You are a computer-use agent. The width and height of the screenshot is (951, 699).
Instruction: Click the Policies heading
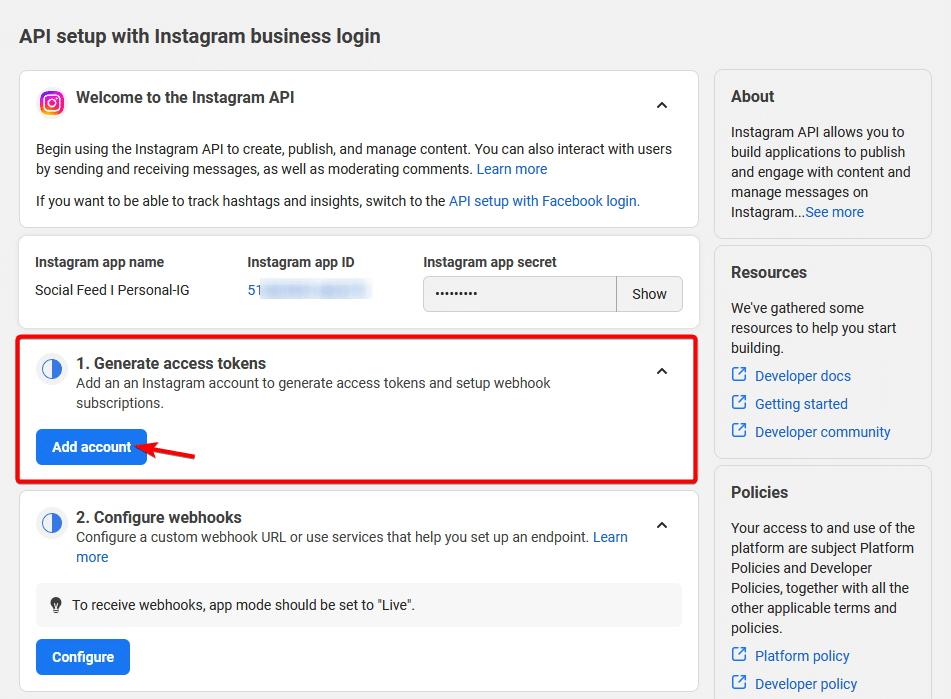click(x=759, y=492)
